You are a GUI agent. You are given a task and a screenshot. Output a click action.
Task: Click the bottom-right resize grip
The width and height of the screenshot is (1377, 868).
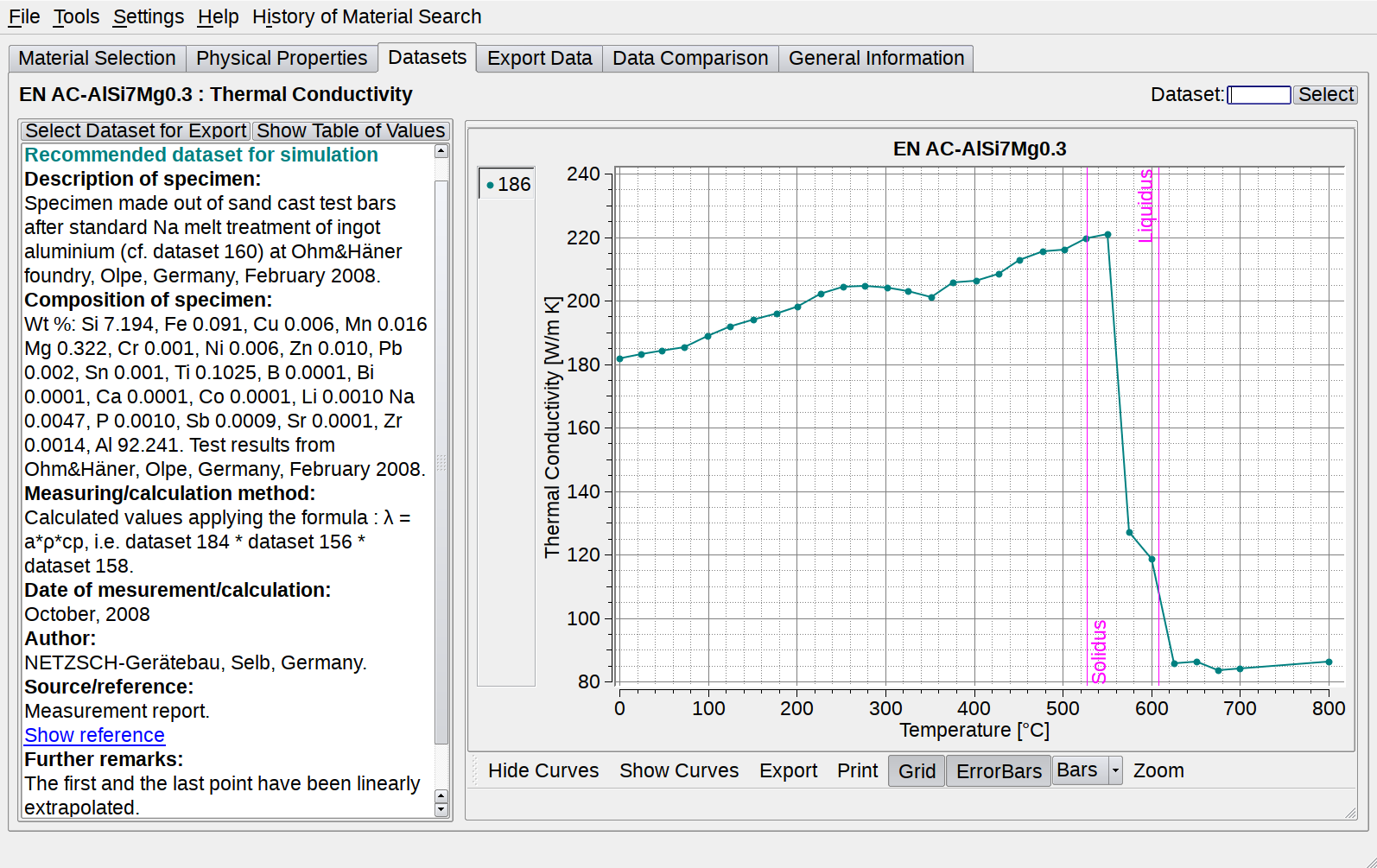pyautogui.click(x=1350, y=813)
